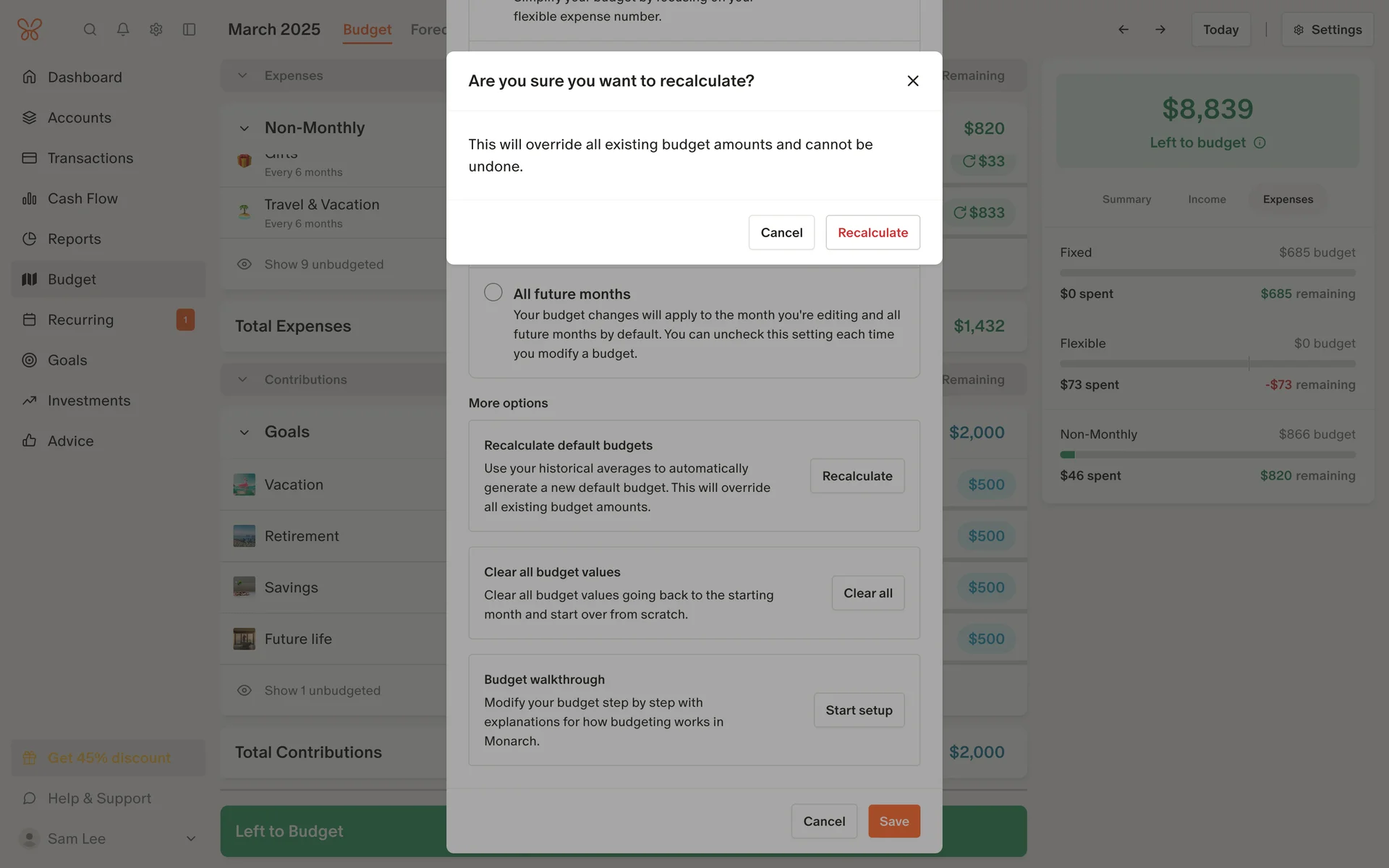Screen dimensions: 1389x868
Task: Click the gear icon in top toolbar
Action: coord(156,30)
